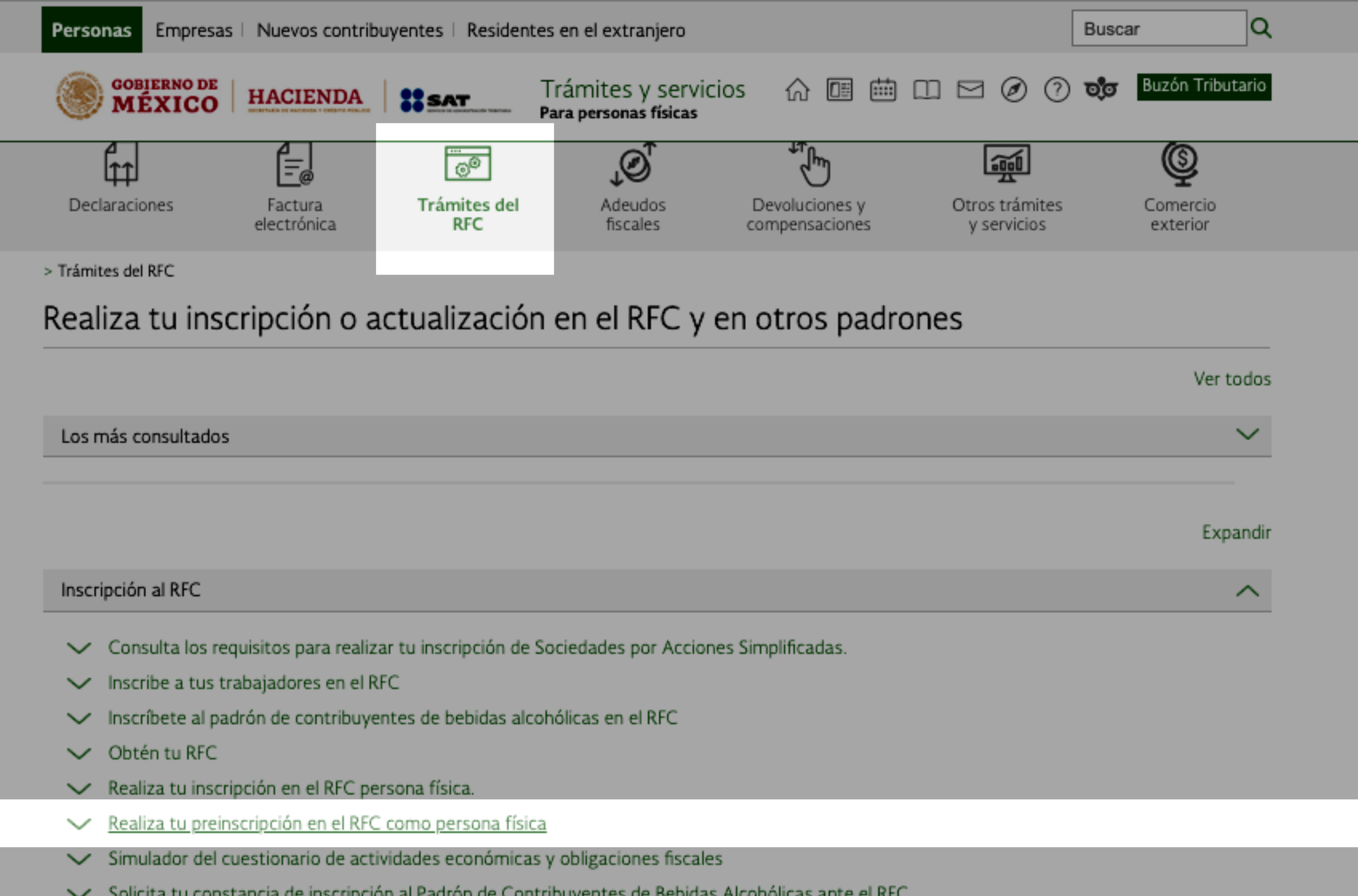Click the Trámites del RFC breadcrumb
Image resolution: width=1358 pixels, height=896 pixels.
pos(115,271)
